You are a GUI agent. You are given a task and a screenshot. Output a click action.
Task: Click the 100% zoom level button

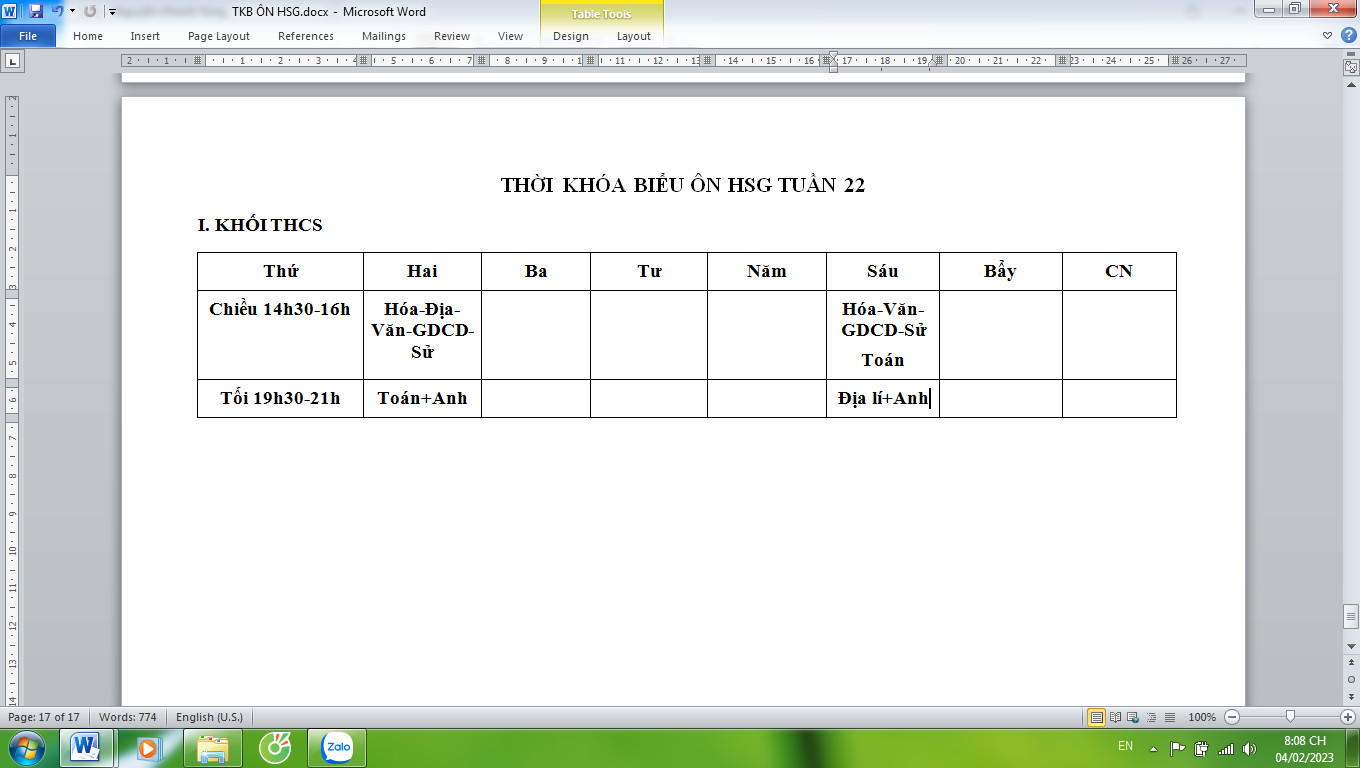tap(1202, 717)
